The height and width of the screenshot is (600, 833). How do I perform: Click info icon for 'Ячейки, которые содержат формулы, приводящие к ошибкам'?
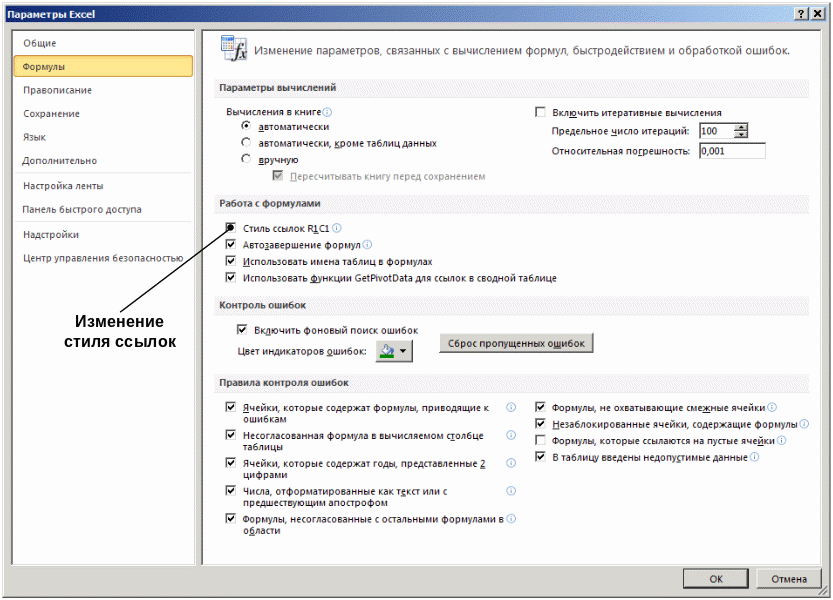511,407
